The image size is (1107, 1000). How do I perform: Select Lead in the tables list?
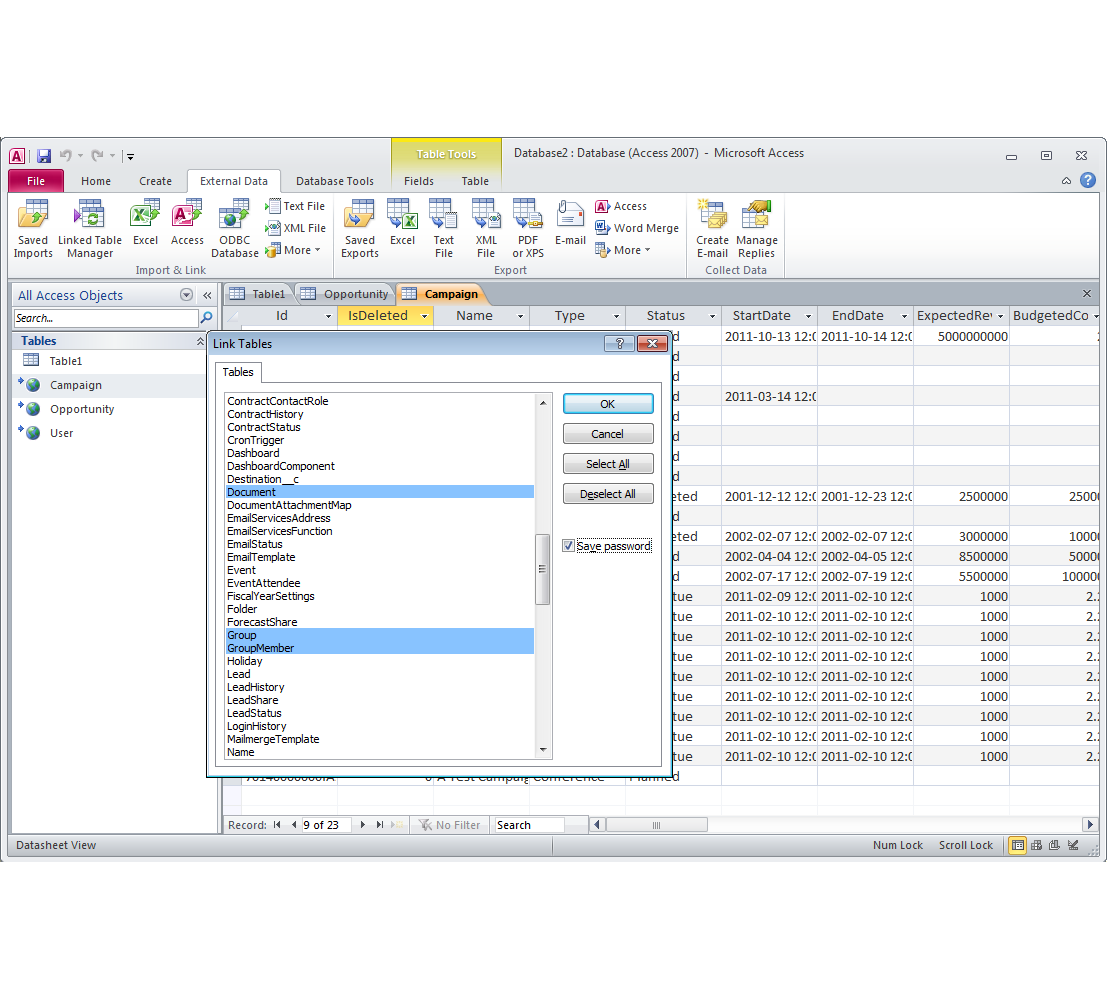[x=380, y=674]
